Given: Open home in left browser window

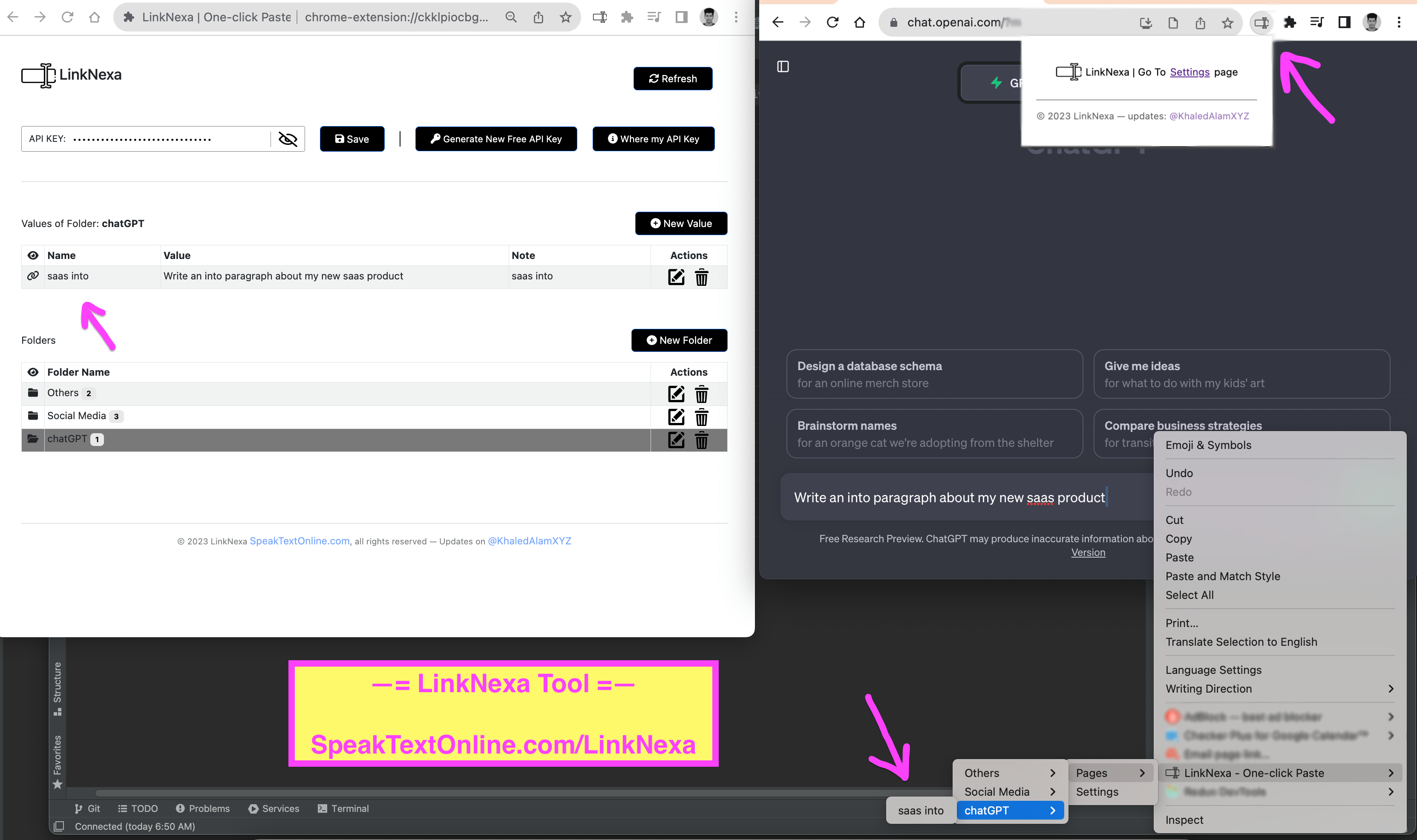Looking at the screenshot, I should [x=95, y=17].
